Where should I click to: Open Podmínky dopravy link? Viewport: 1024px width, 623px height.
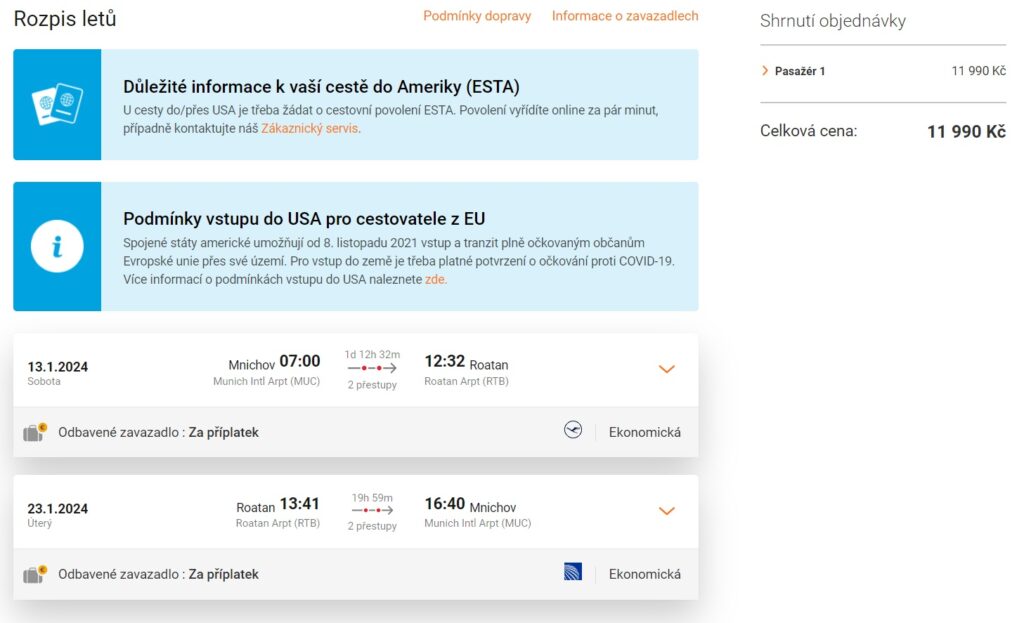pyautogui.click(x=477, y=16)
